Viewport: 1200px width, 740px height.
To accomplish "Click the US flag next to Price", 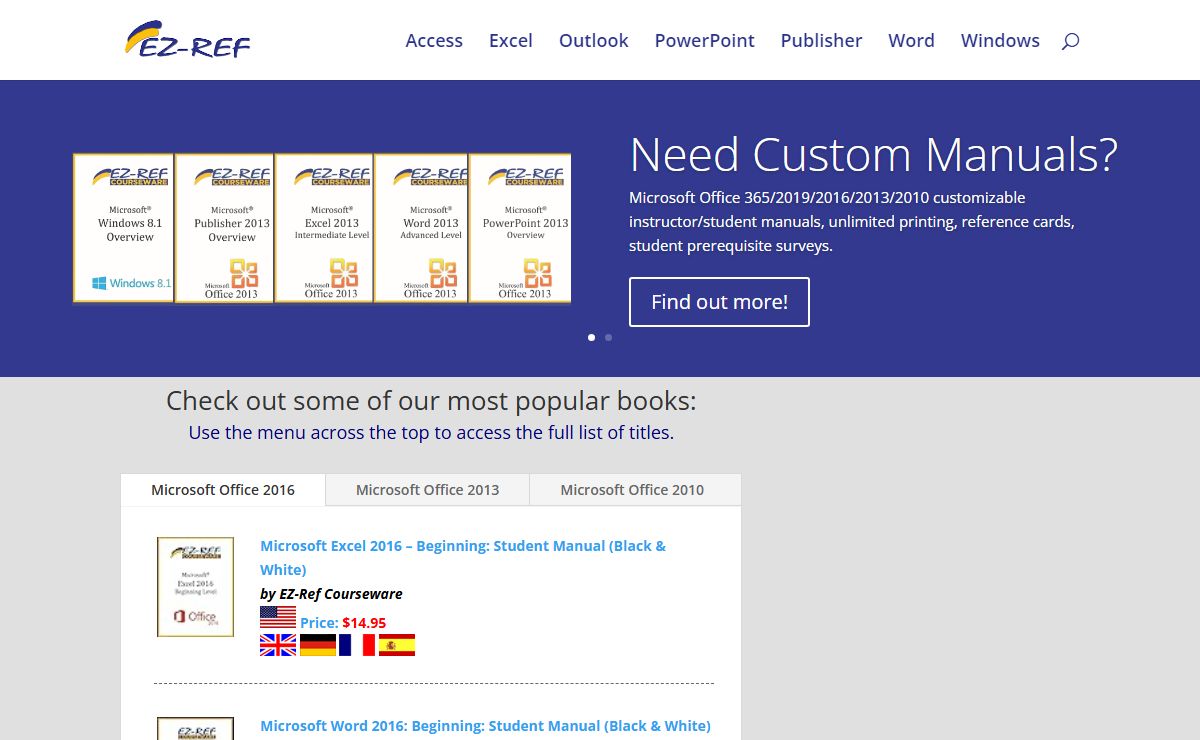I will [x=278, y=618].
